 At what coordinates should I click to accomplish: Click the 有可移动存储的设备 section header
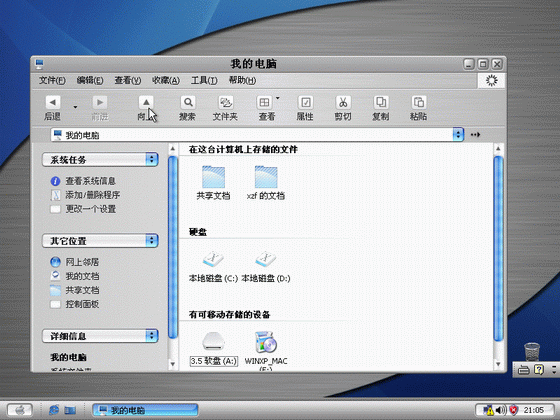tap(229, 315)
